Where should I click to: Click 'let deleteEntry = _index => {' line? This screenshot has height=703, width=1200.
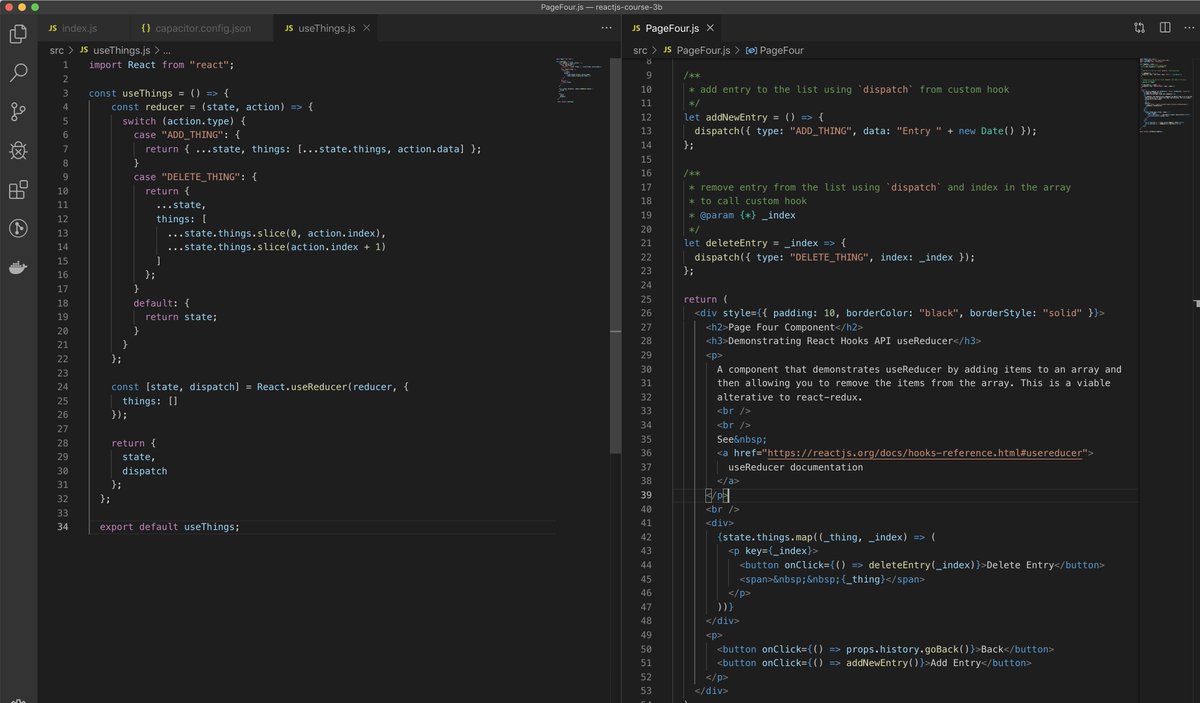pos(766,243)
